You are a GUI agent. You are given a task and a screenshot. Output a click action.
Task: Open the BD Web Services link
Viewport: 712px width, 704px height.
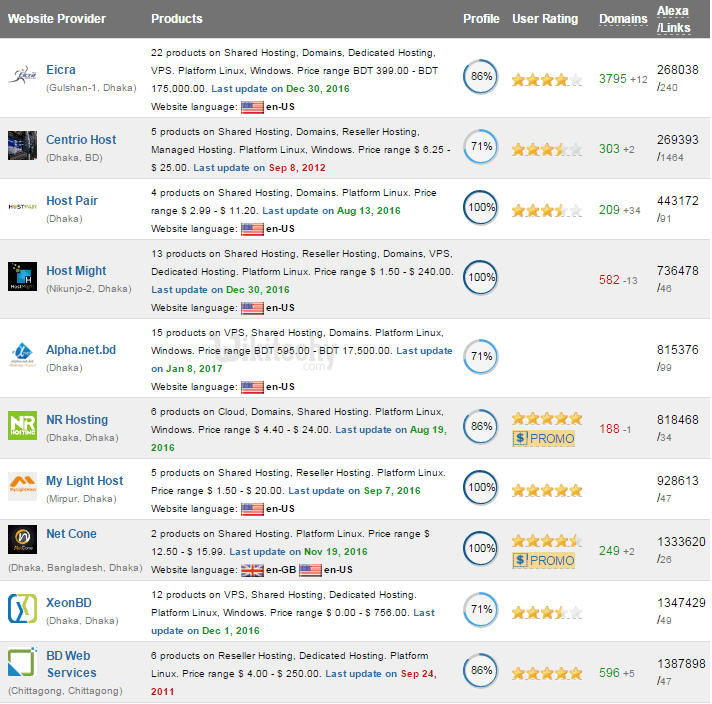coord(71,664)
